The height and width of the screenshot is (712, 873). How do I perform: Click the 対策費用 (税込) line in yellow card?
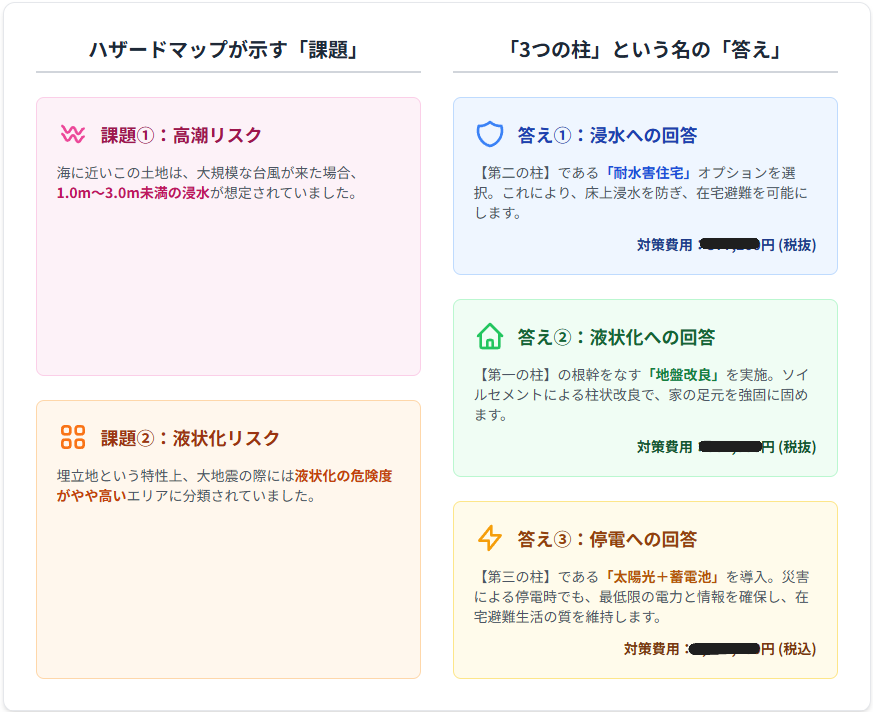tap(719, 649)
